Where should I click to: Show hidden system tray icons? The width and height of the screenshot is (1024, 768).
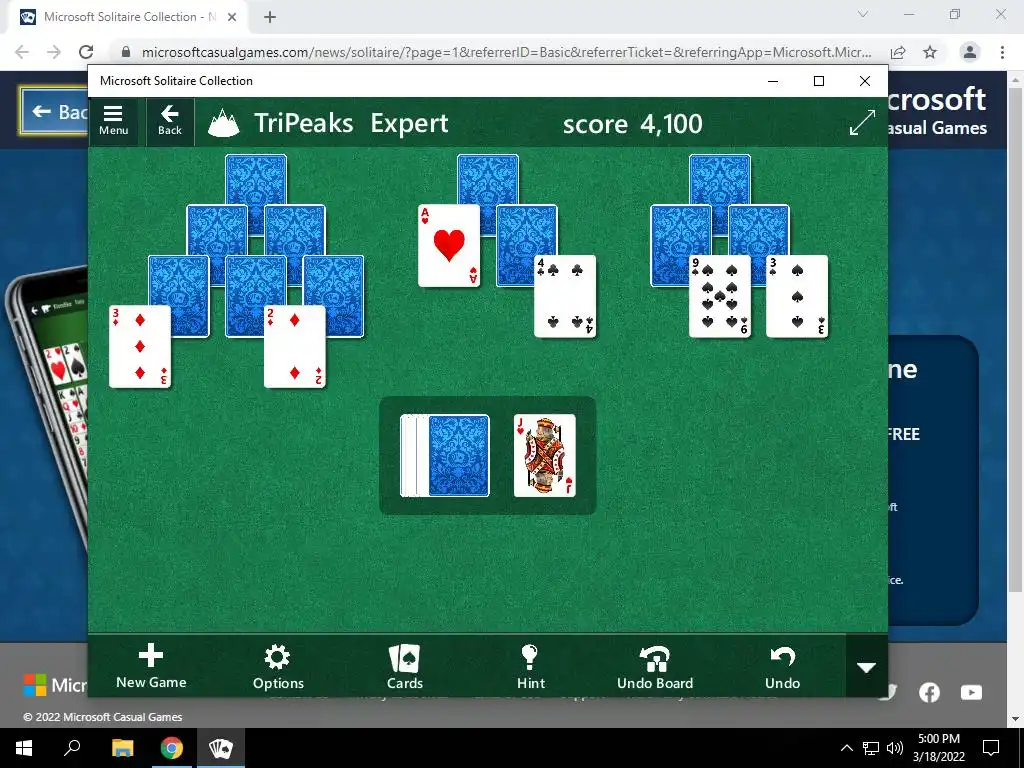(846, 748)
